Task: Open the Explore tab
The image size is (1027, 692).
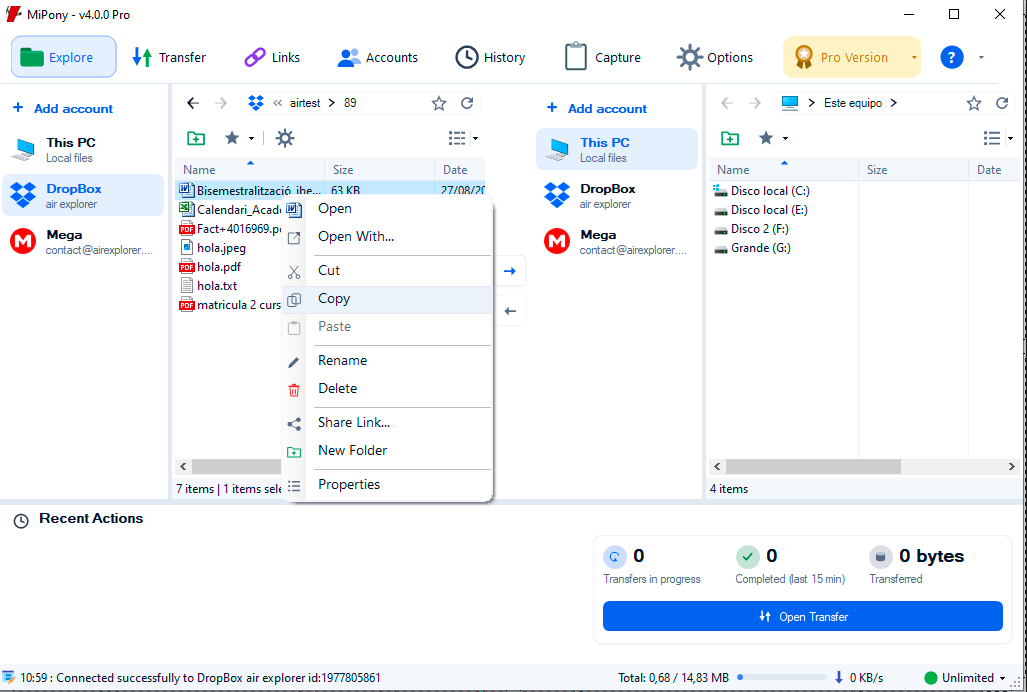Action: [x=64, y=58]
